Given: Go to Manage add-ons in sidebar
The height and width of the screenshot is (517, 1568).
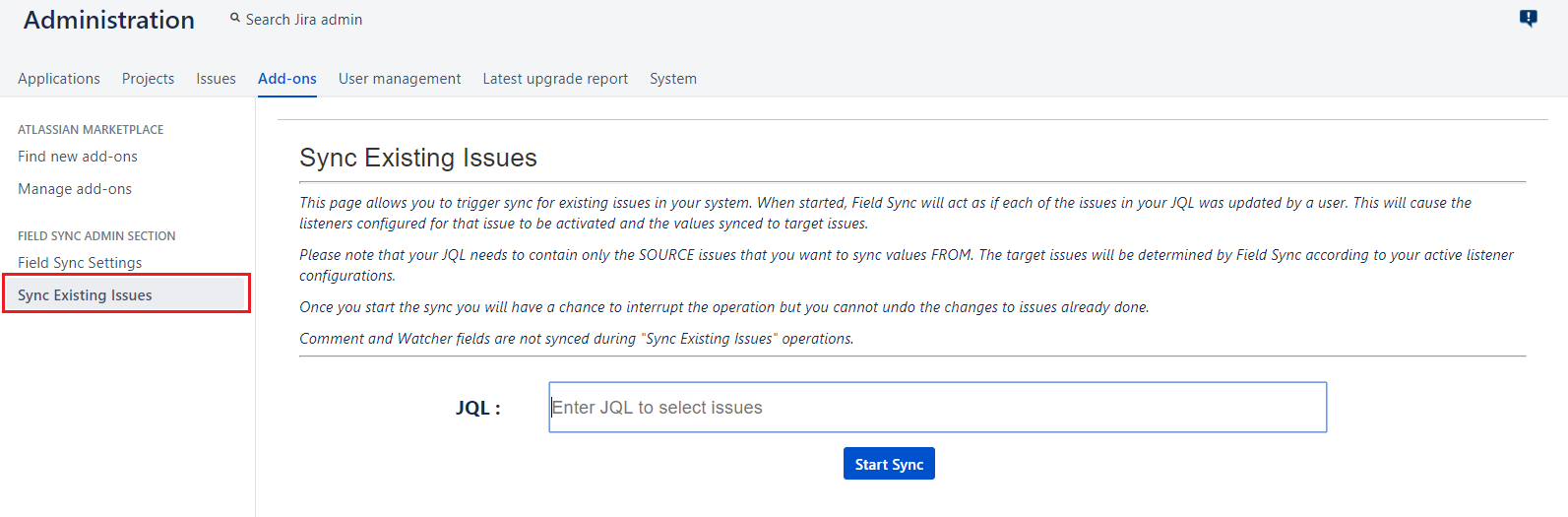Looking at the screenshot, I should [75, 189].
